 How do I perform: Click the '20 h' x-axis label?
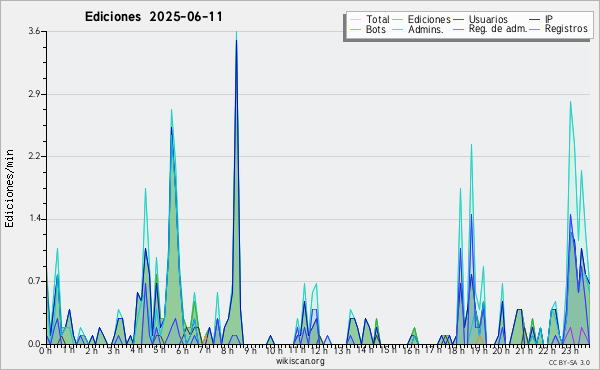[x=501, y=351]
